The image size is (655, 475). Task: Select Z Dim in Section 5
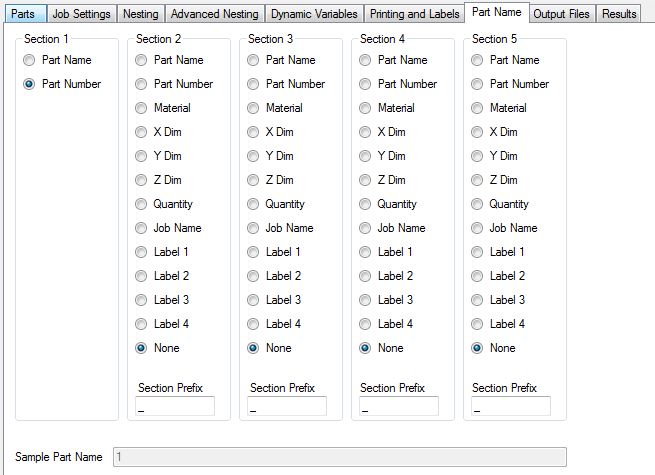pyautogui.click(x=478, y=180)
